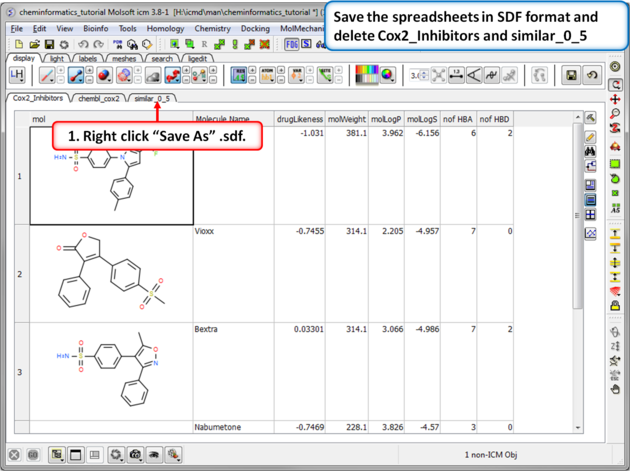Image resolution: width=630 pixels, height=471 pixels.
Task: Select the wire representation tool
Action: pos(47,76)
